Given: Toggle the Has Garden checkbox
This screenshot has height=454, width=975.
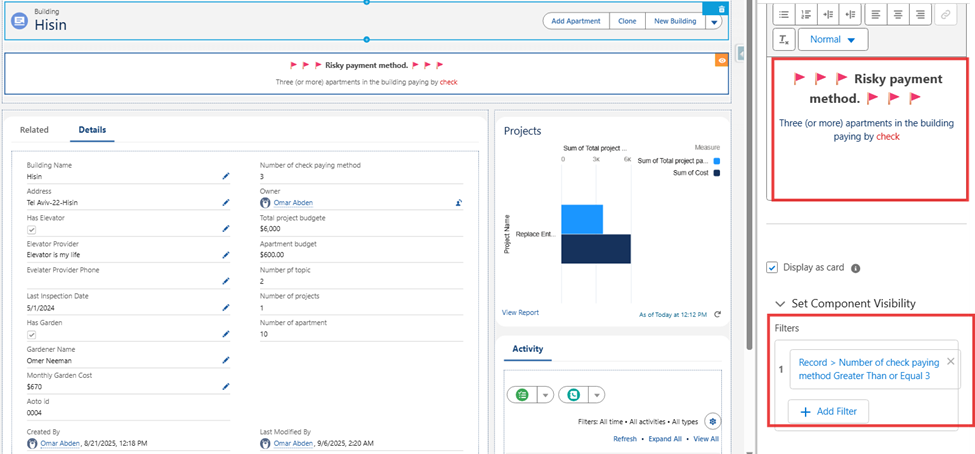Looking at the screenshot, I should click(x=33, y=335).
